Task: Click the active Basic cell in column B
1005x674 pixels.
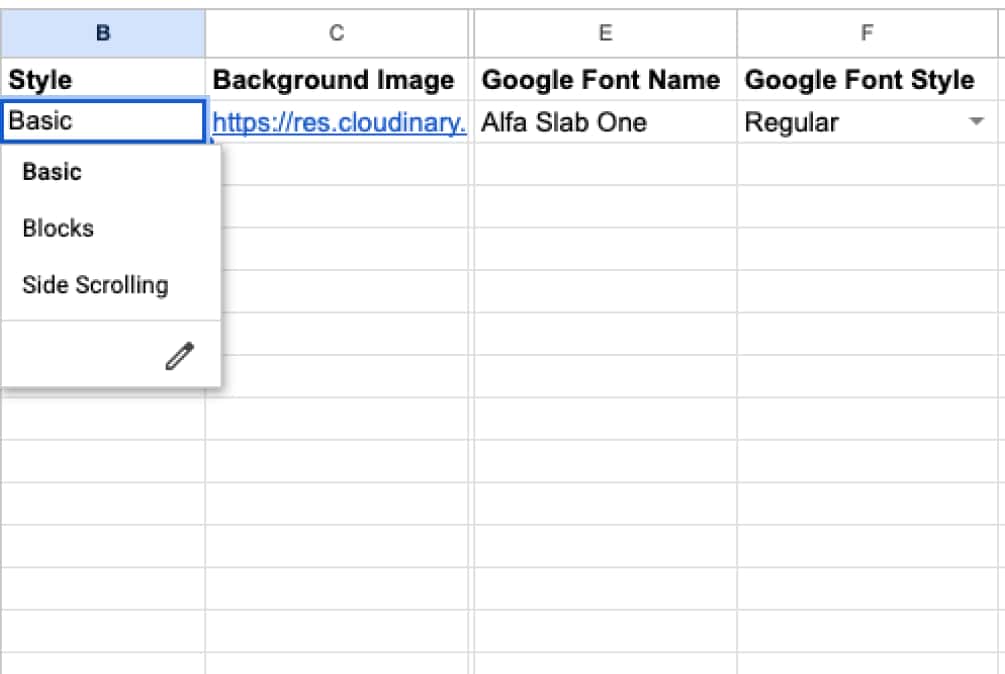Action: (x=103, y=122)
